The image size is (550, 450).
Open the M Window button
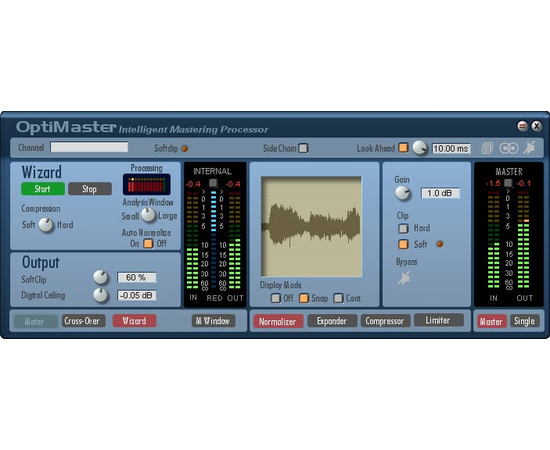coord(213,321)
